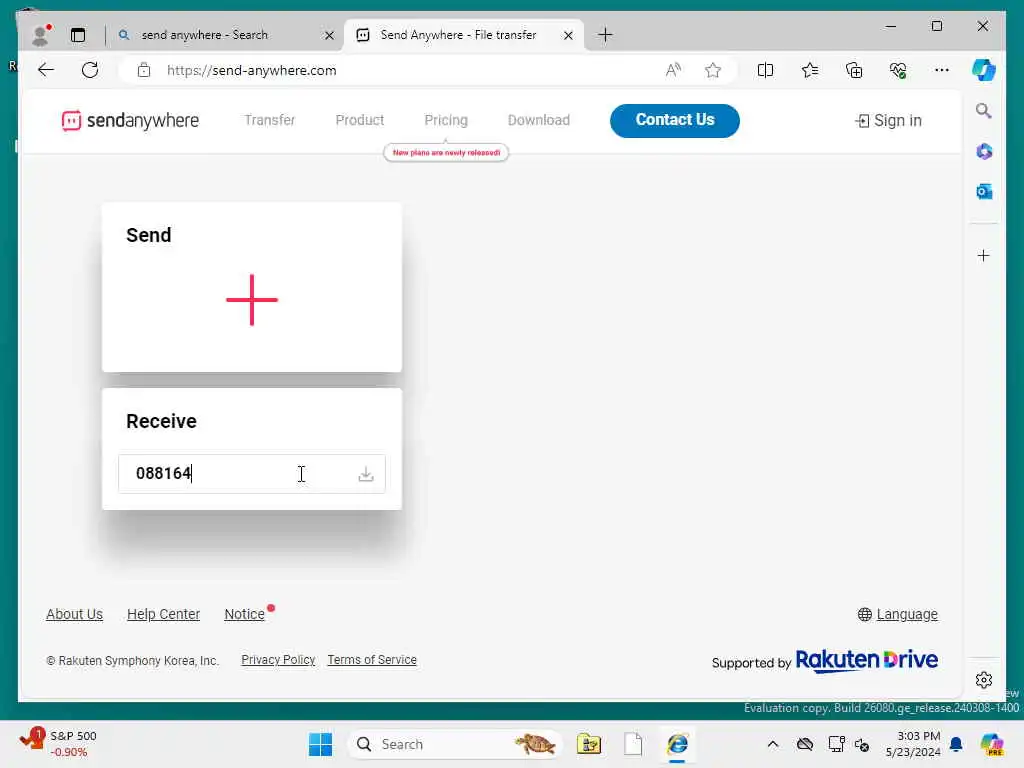Open a new browser tab

coord(605,35)
